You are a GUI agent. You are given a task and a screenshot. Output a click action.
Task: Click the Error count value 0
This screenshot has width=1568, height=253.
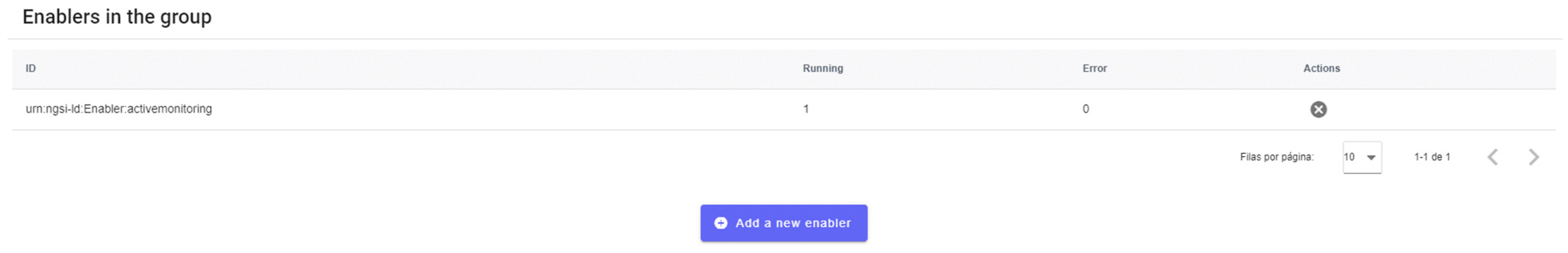[x=1085, y=109]
